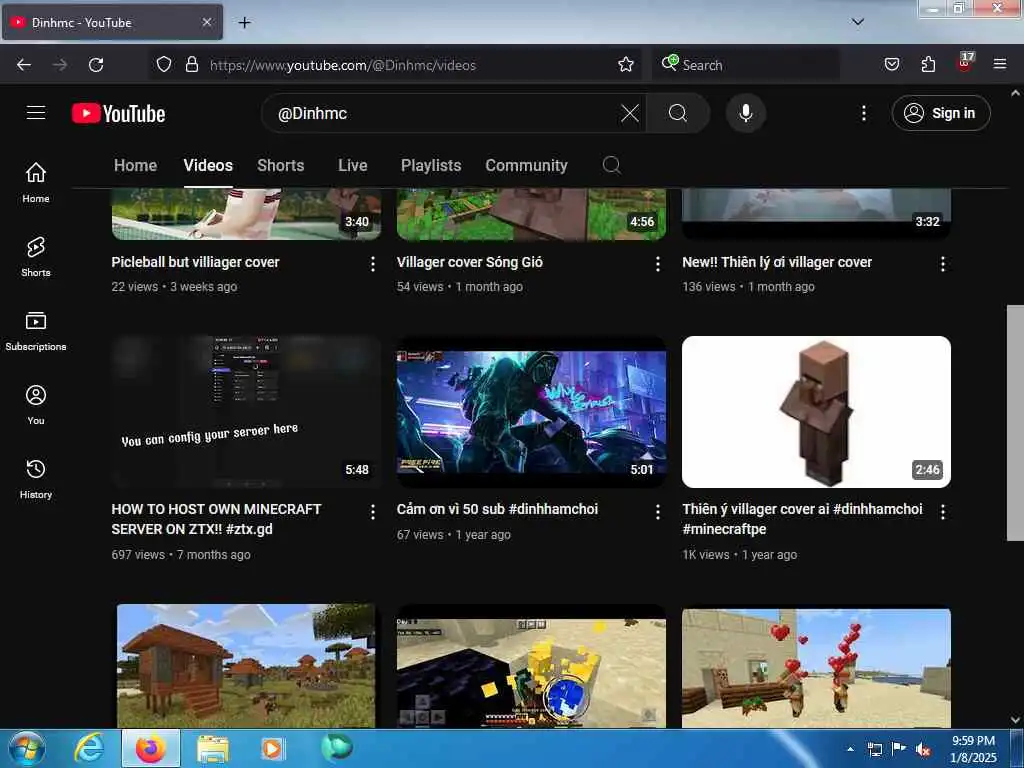The image size is (1024, 768).
Task: Open options for HOW TO HOST OWN MINECRAFT video
Action: [372, 512]
